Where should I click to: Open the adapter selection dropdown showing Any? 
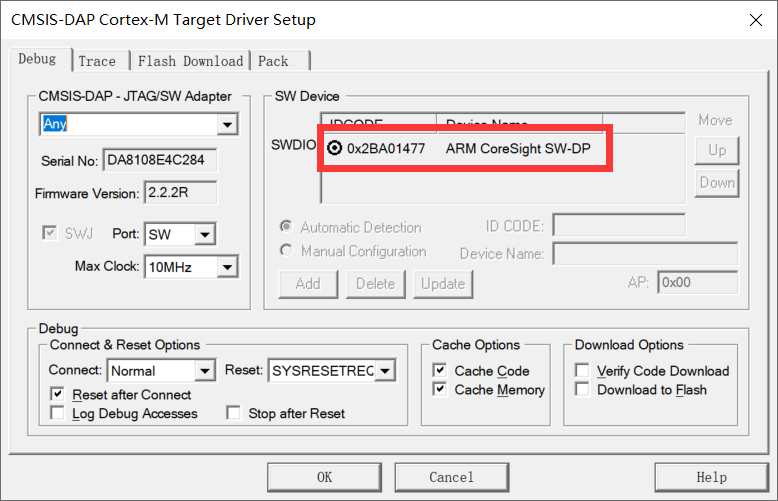(227, 125)
